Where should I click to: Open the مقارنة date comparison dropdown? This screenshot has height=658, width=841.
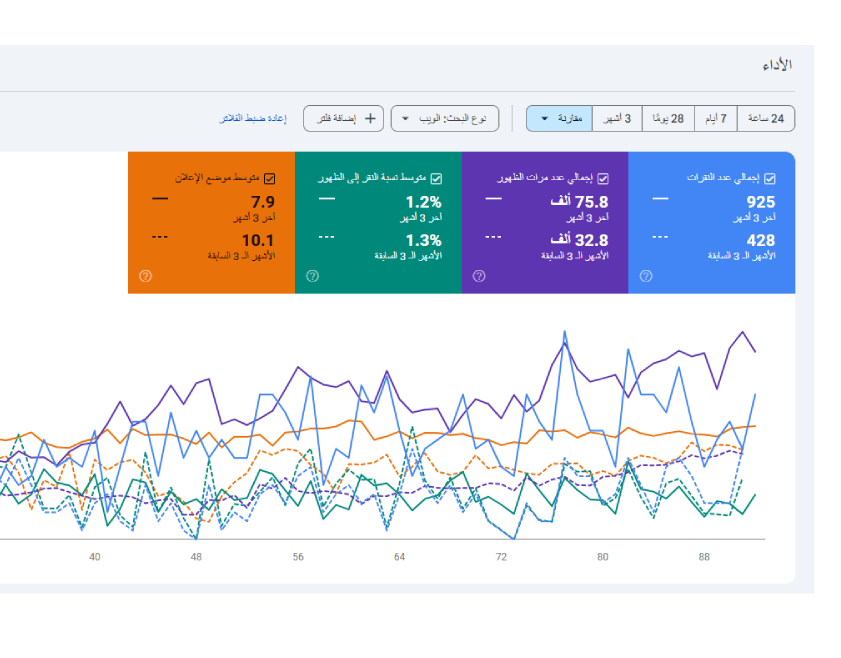pos(559,118)
